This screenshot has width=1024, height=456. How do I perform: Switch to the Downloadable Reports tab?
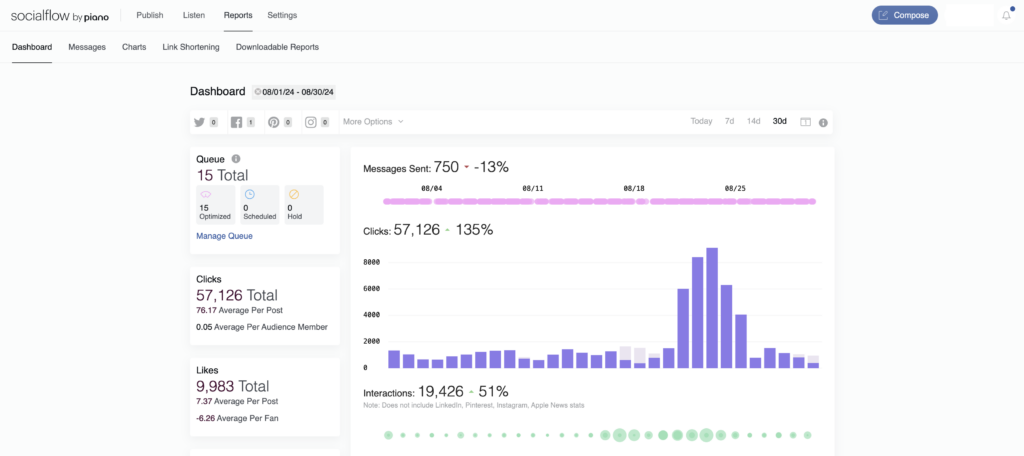pos(278,47)
